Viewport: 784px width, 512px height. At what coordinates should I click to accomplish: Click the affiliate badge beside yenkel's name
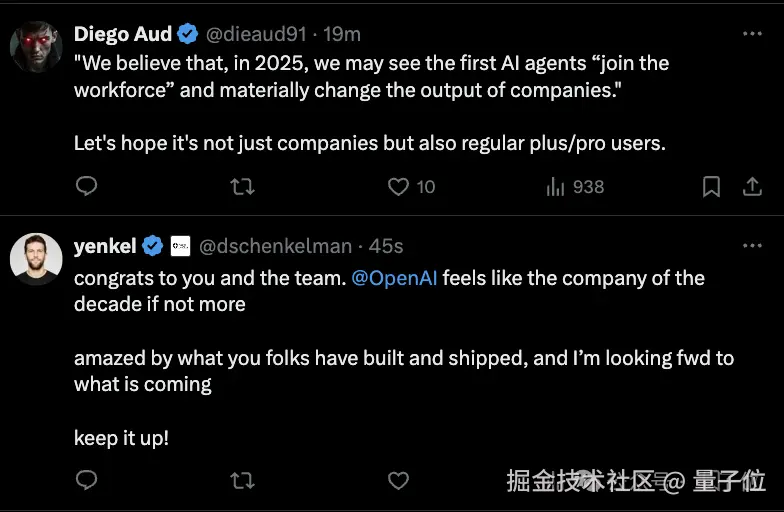pos(180,246)
